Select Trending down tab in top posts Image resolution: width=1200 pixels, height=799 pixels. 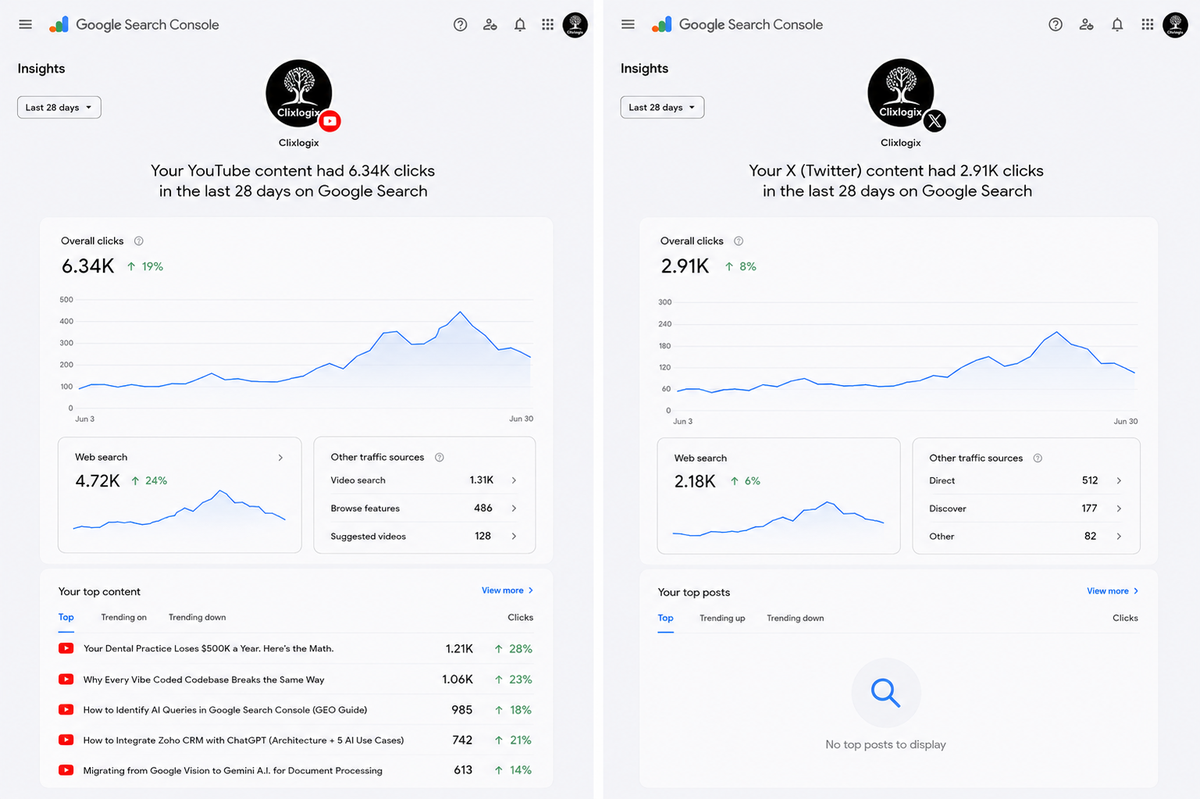click(795, 618)
